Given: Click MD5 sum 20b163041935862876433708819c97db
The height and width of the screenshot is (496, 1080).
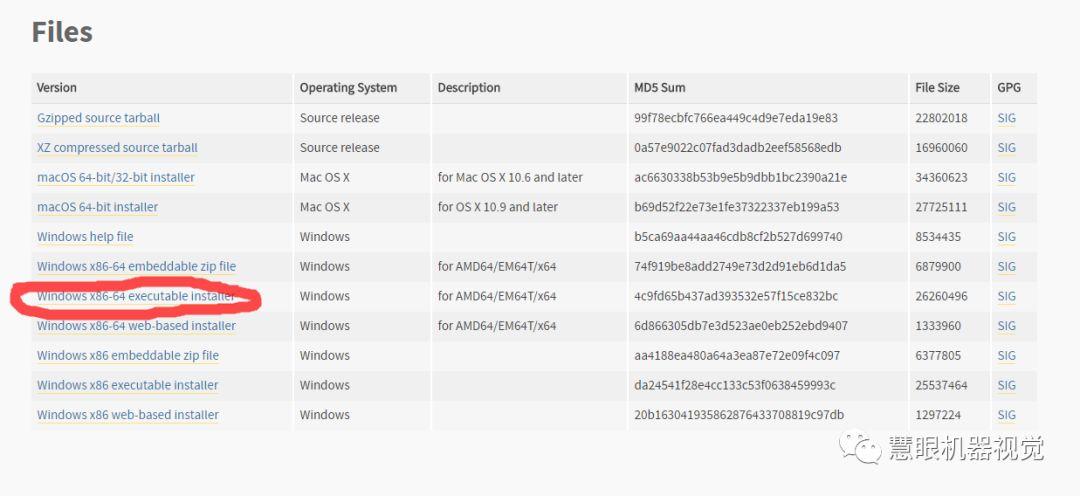Looking at the screenshot, I should [x=738, y=415].
